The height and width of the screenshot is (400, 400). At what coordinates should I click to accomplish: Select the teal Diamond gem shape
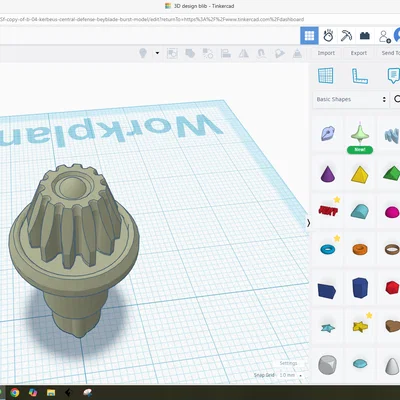coord(360,363)
